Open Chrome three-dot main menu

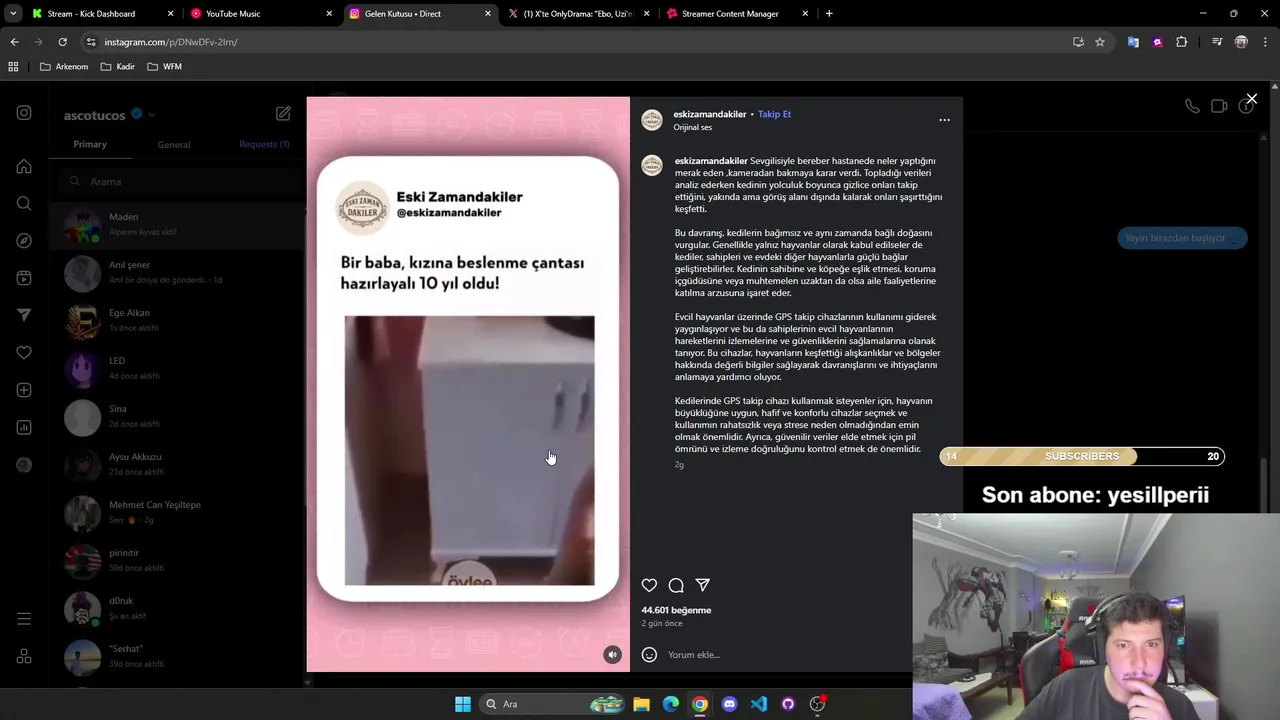coord(1264,42)
